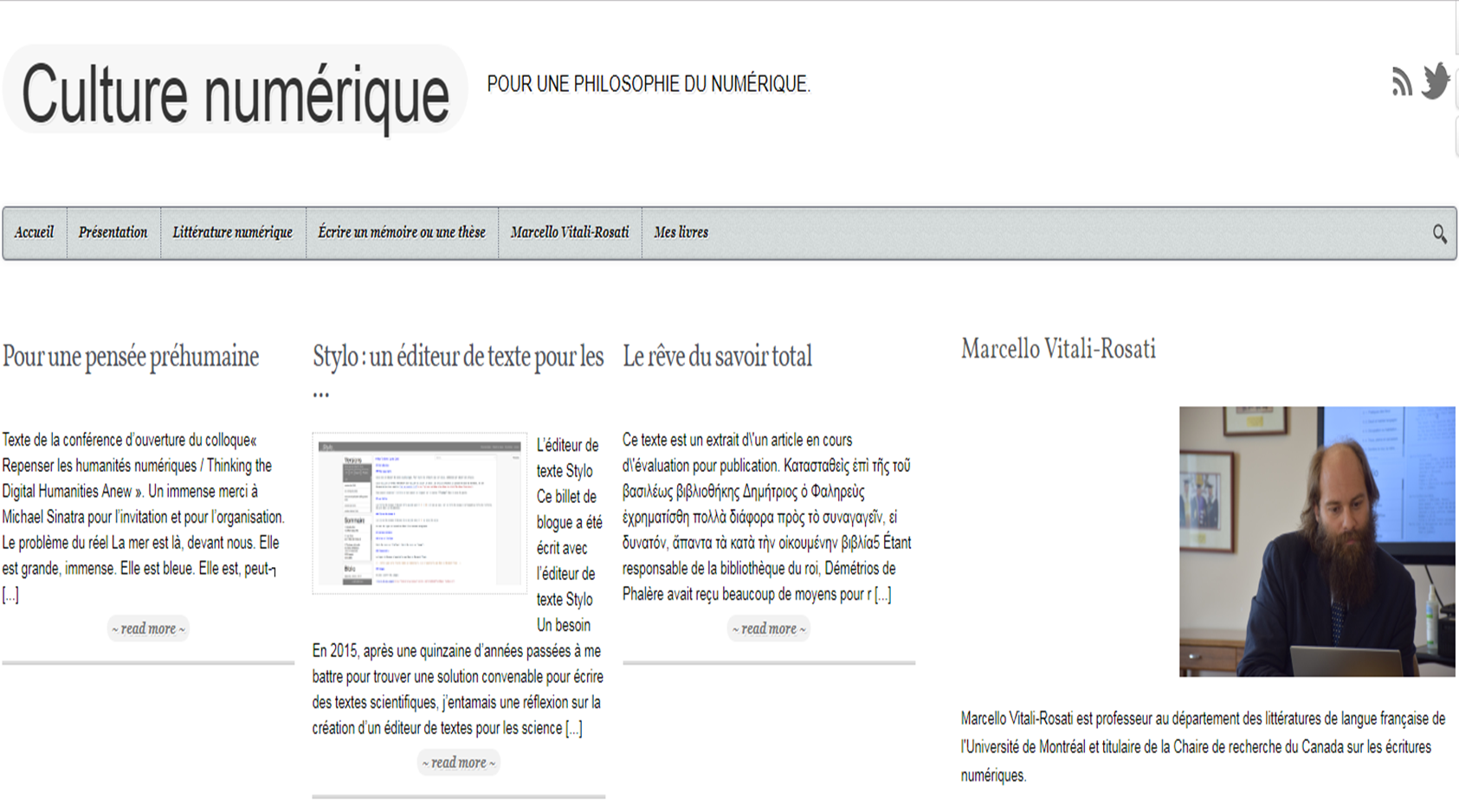The width and height of the screenshot is (1459, 812).
Task: Open the Mes livres menu item
Action: click(x=681, y=233)
